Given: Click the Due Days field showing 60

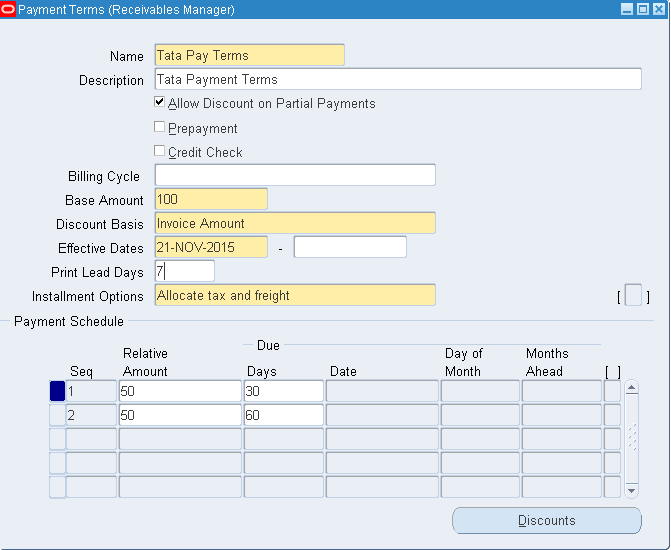Looking at the screenshot, I should (283, 415).
